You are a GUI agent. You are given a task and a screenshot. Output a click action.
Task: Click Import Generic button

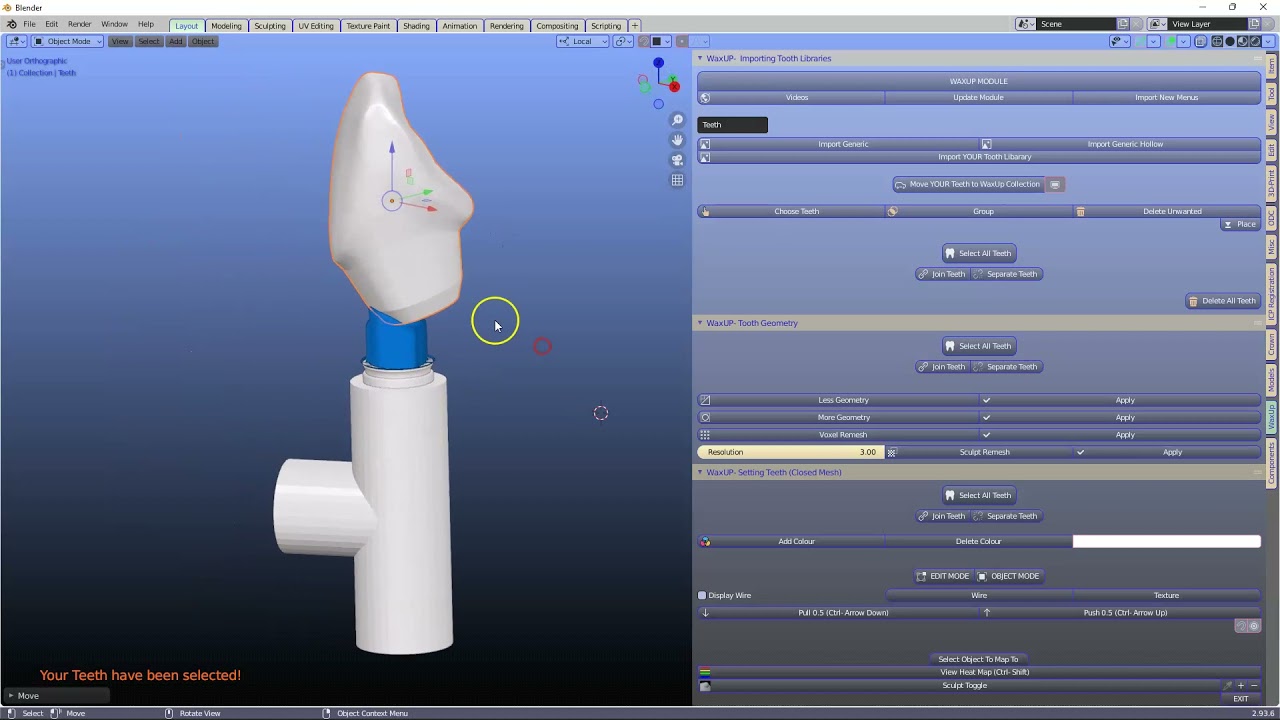click(x=838, y=144)
